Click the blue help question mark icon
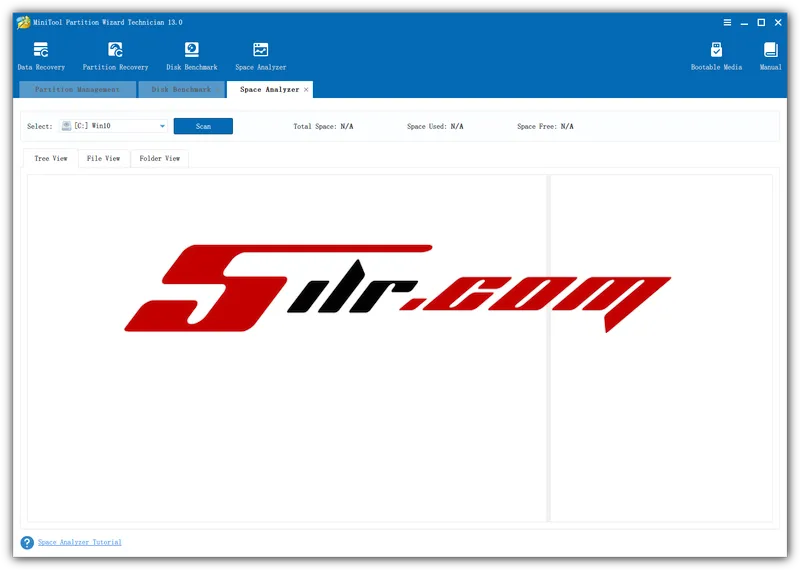 tap(28, 542)
